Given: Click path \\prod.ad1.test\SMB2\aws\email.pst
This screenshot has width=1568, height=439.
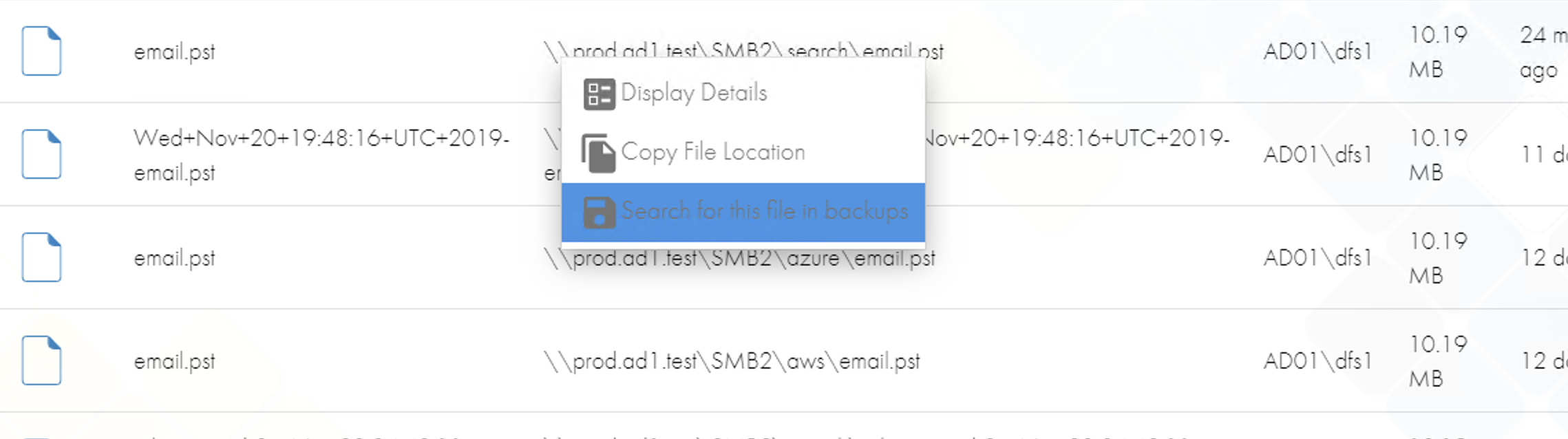Looking at the screenshot, I should [732, 361].
